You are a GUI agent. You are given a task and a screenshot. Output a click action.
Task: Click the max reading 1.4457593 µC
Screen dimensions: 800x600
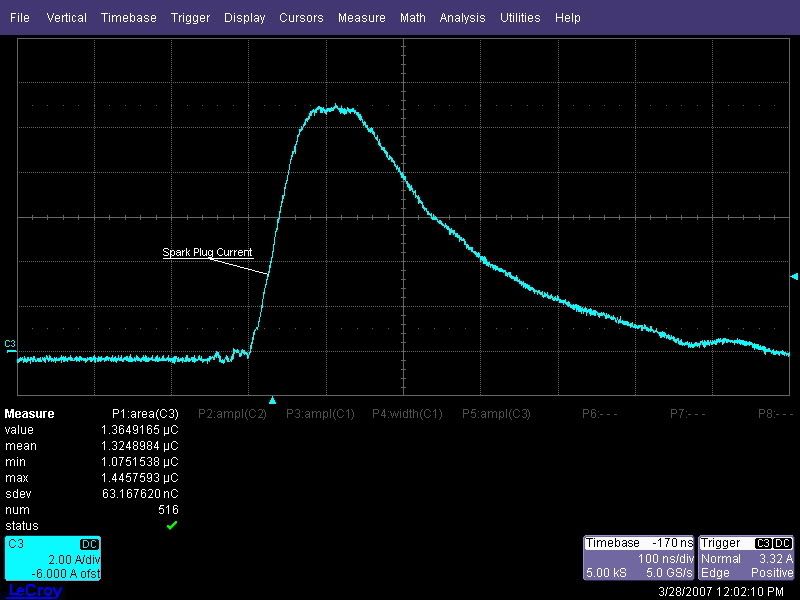(139, 478)
